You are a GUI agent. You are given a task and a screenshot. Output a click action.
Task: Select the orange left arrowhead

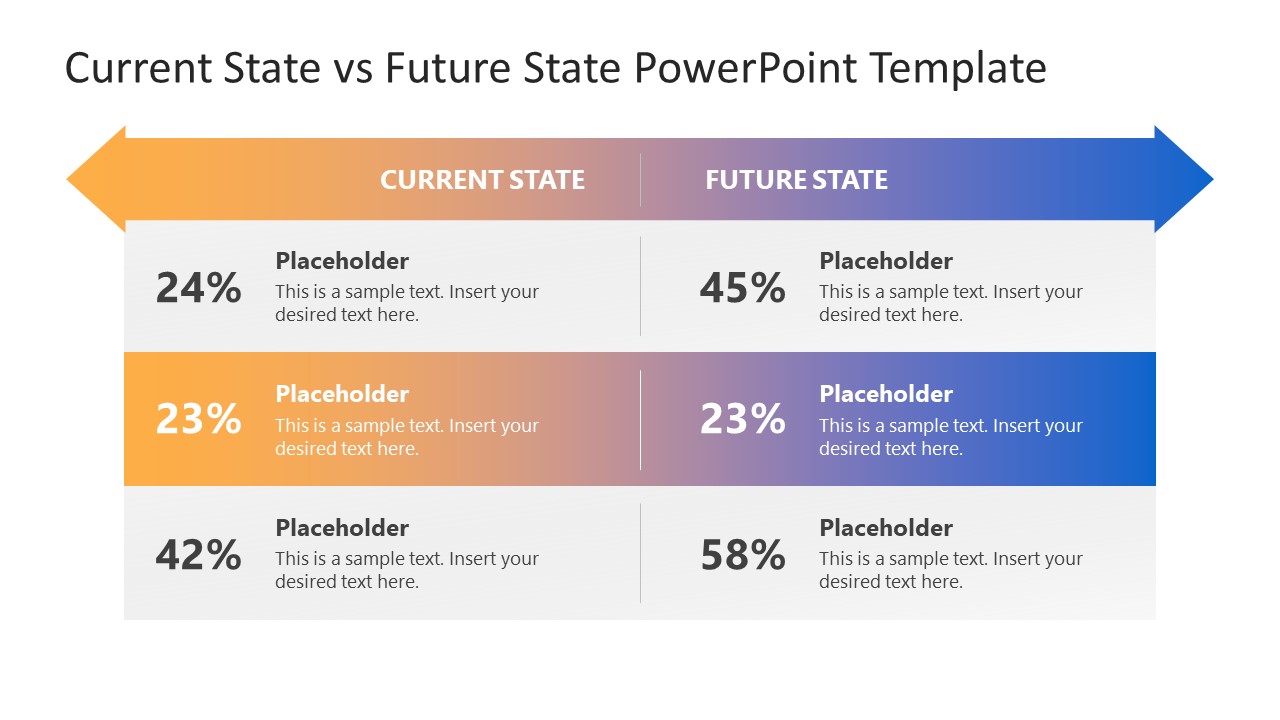[x=96, y=179]
